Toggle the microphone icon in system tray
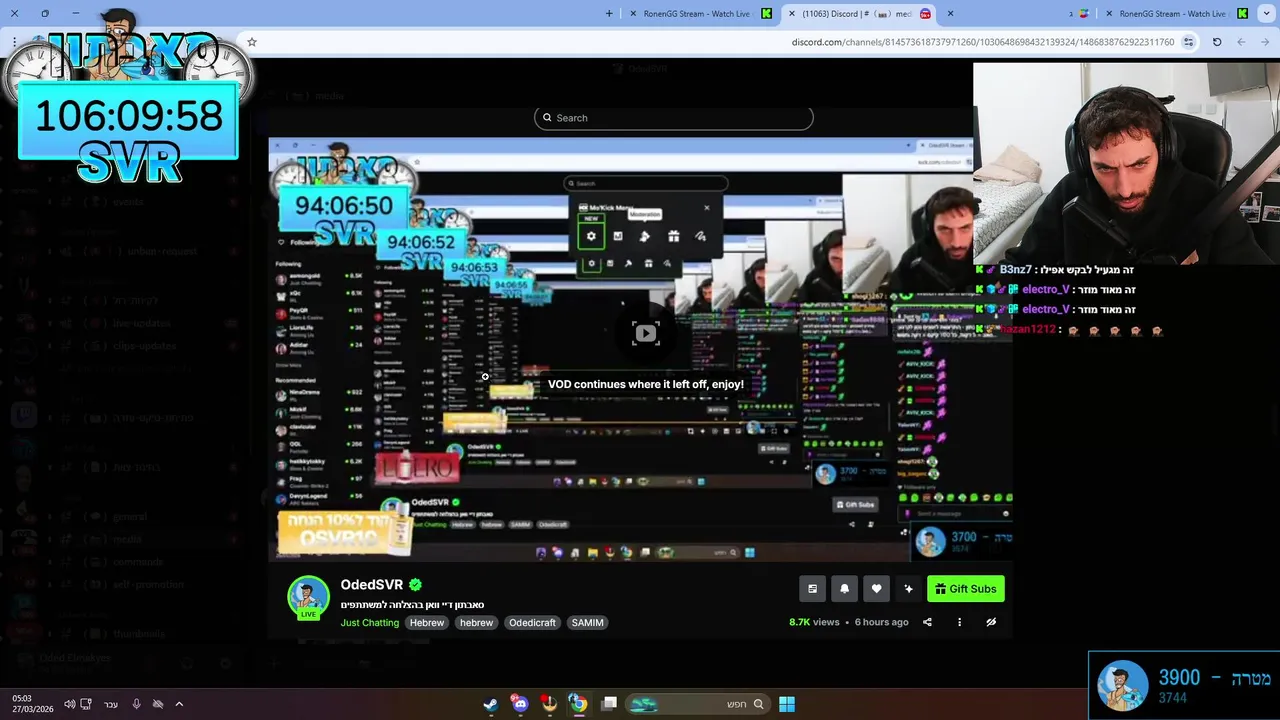This screenshot has width=1280, height=720. click(136, 704)
